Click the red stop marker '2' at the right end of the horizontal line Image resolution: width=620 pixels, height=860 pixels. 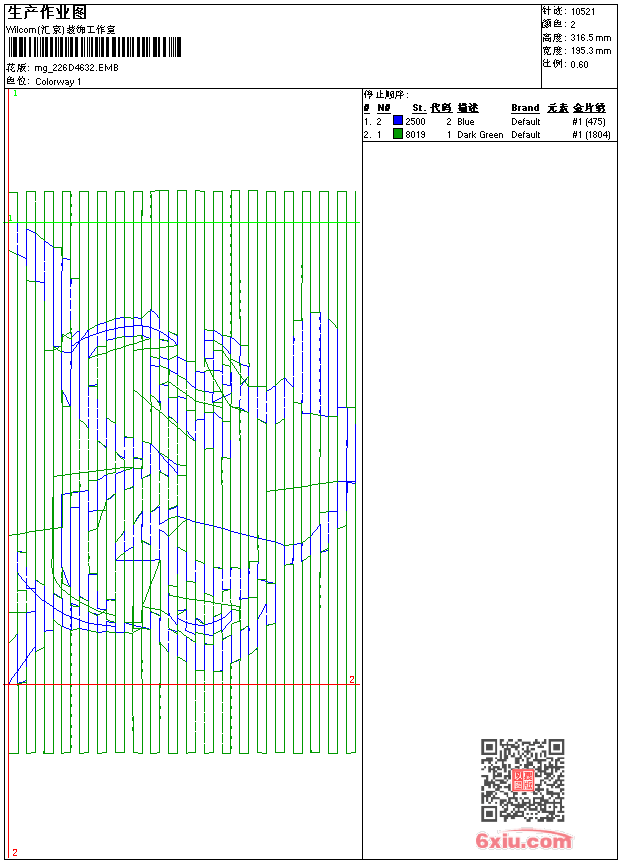click(352, 680)
